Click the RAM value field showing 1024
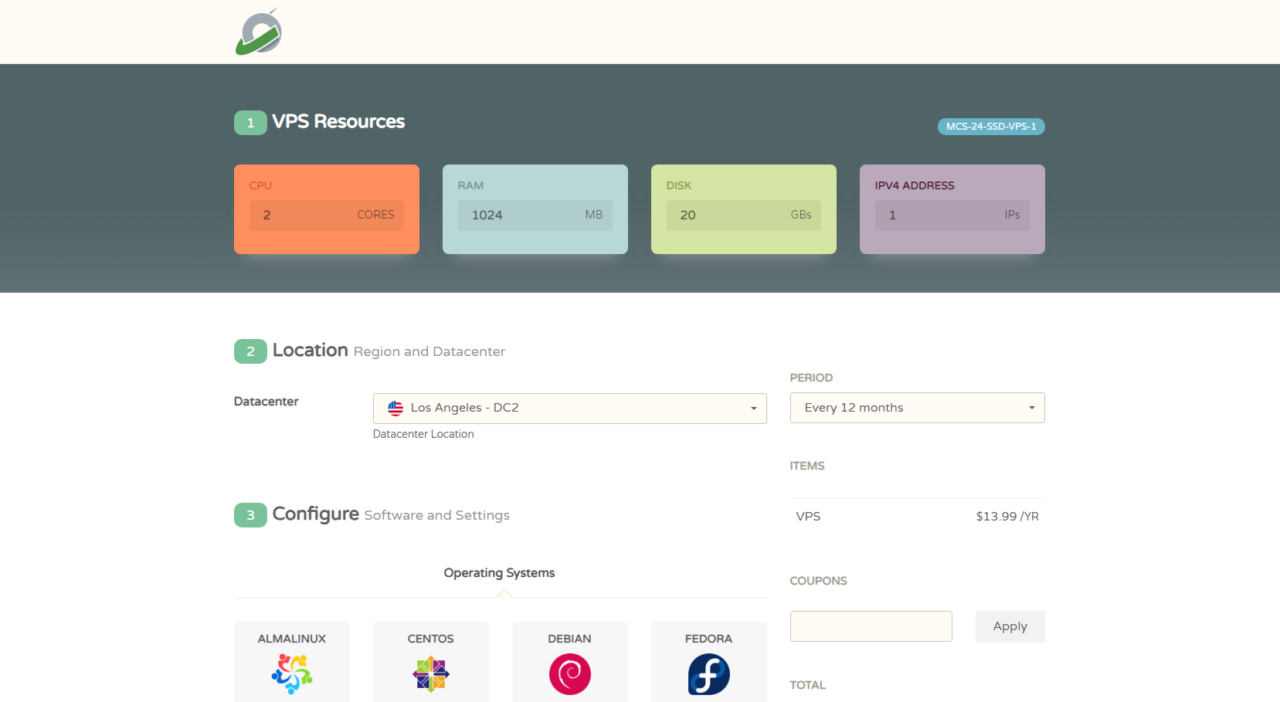The image size is (1280, 702). click(535, 215)
